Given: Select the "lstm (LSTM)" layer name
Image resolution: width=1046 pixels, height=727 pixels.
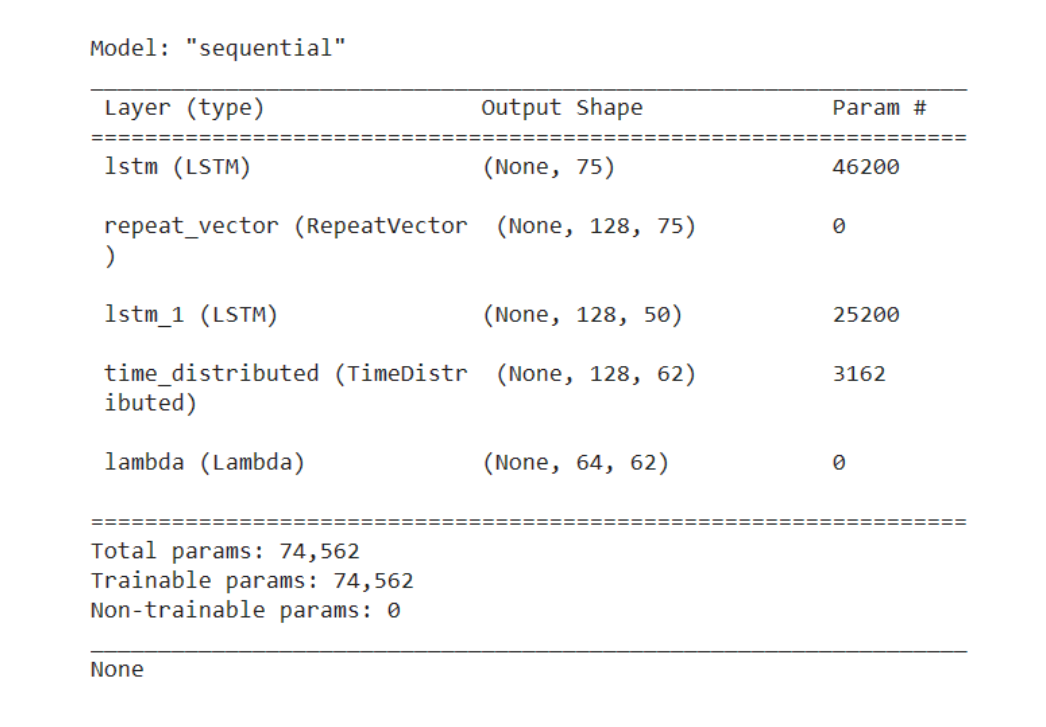Looking at the screenshot, I should pyautogui.click(x=177, y=167).
